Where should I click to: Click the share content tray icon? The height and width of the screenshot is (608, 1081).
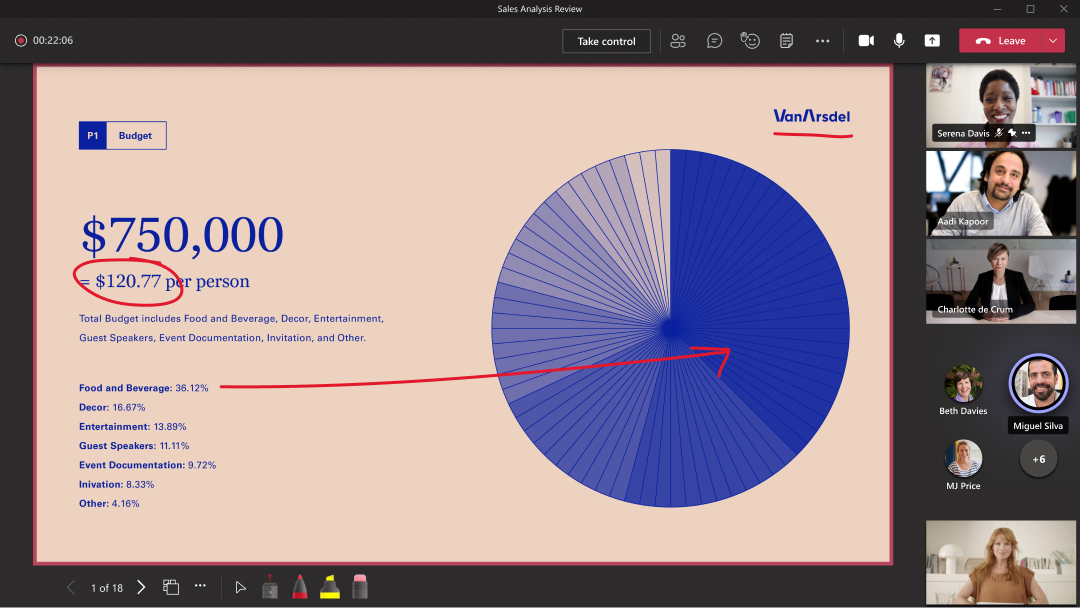coord(932,41)
